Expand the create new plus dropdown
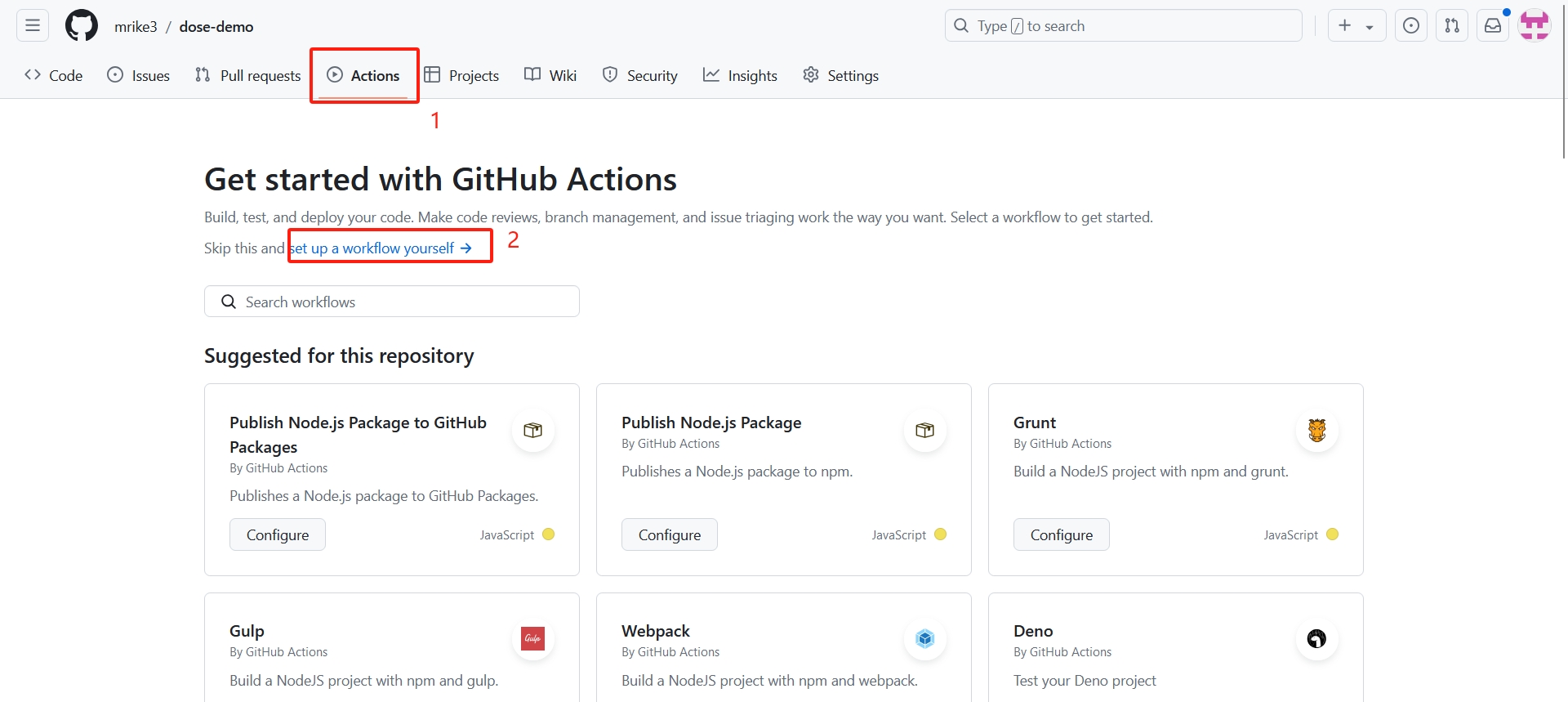1568x702 pixels. (1356, 26)
